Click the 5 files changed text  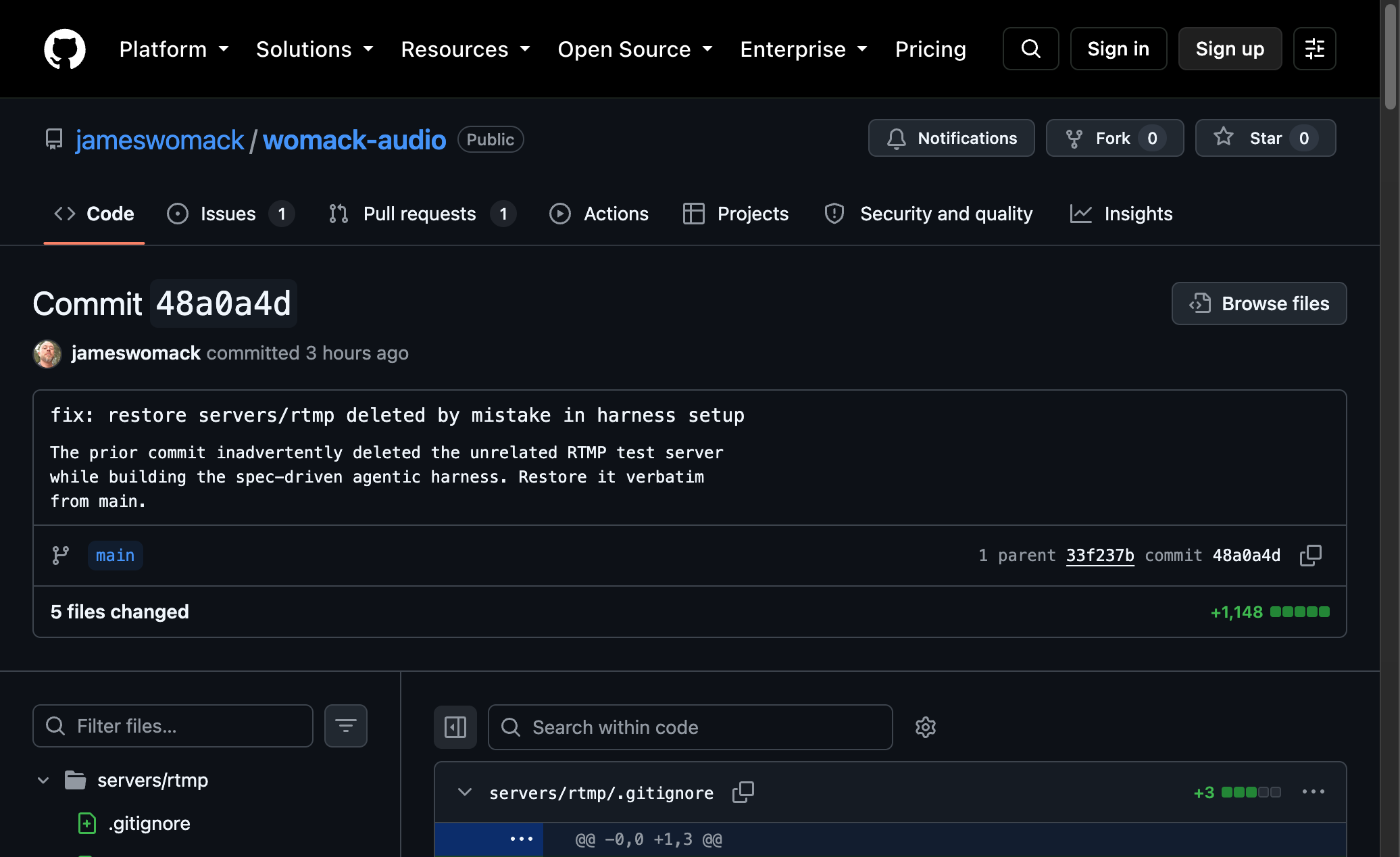pos(120,612)
